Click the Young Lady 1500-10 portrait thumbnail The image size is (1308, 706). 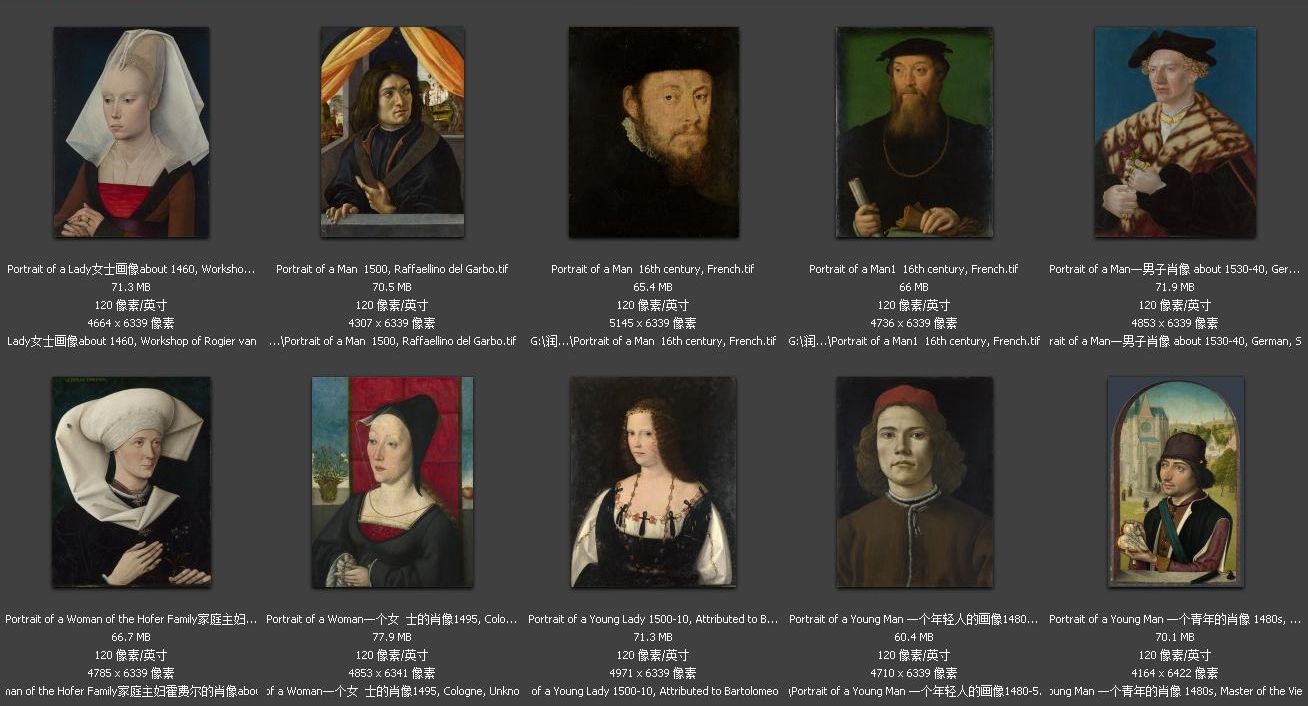click(x=653, y=482)
